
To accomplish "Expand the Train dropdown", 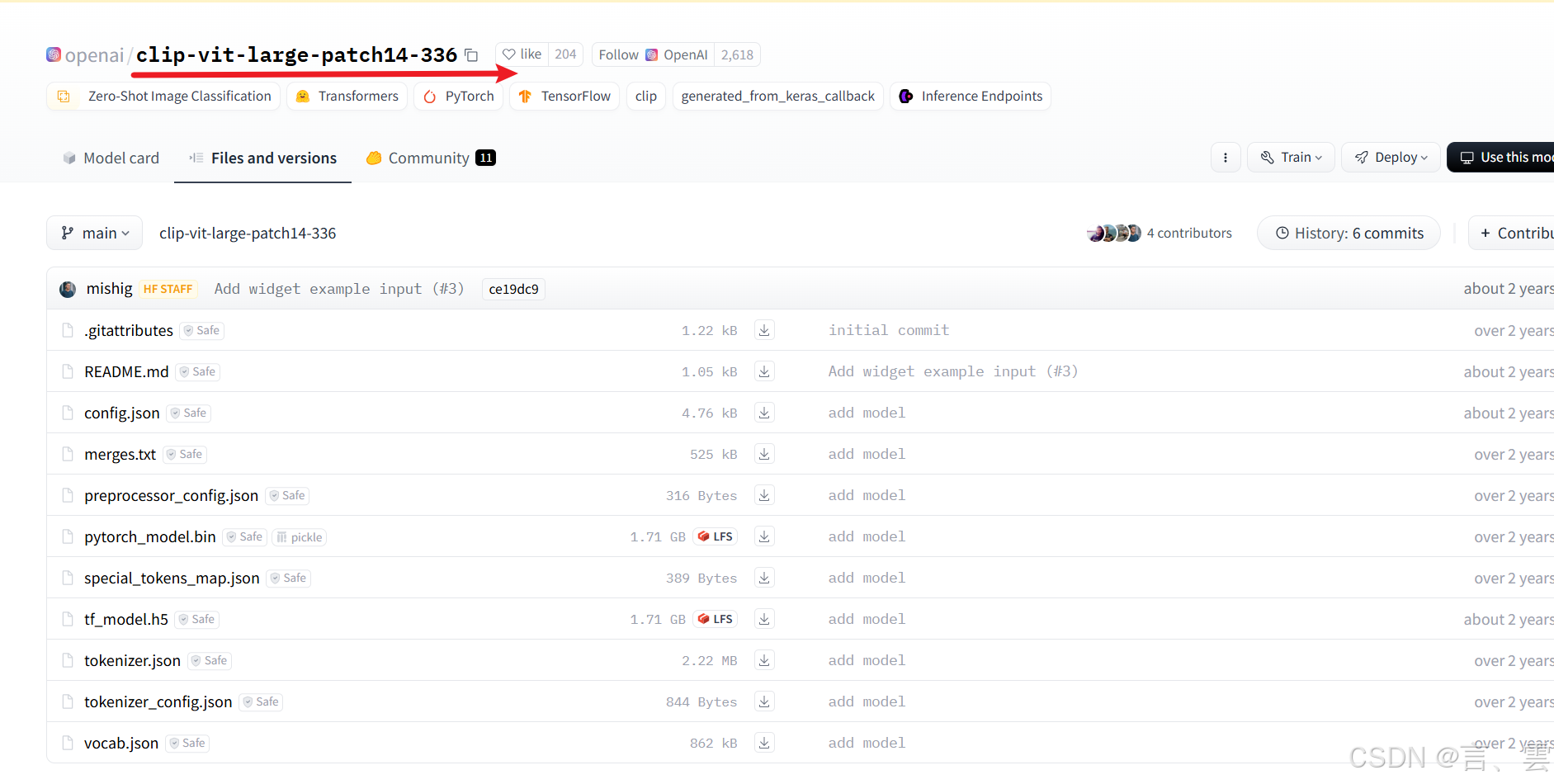I will (x=1291, y=158).
